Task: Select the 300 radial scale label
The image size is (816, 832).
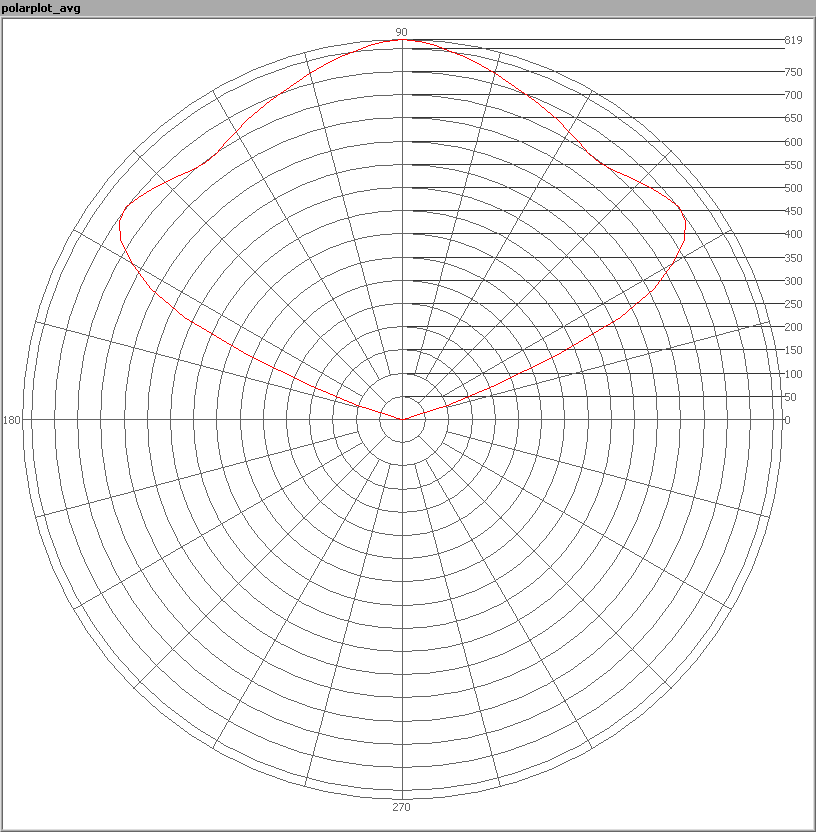Action: [793, 281]
